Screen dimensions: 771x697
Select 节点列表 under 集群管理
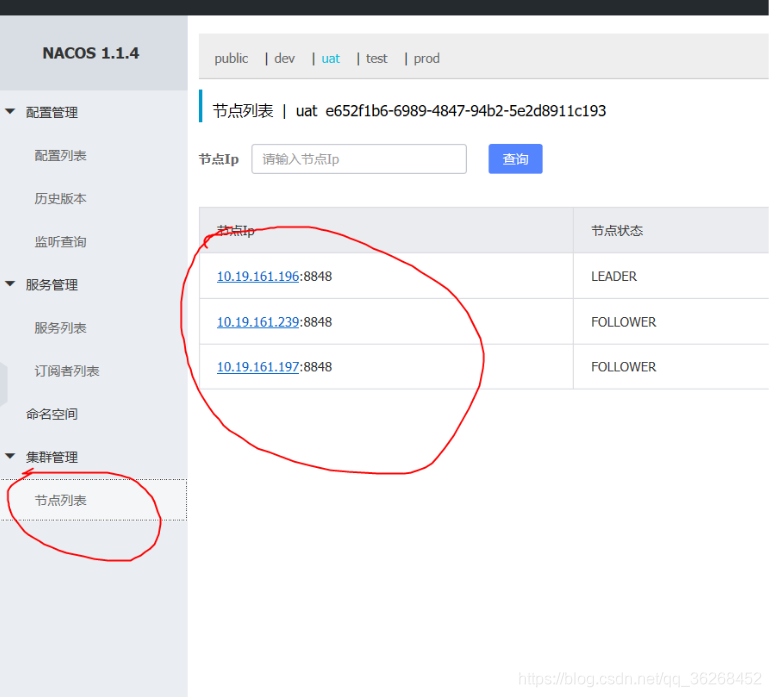click(x=60, y=500)
